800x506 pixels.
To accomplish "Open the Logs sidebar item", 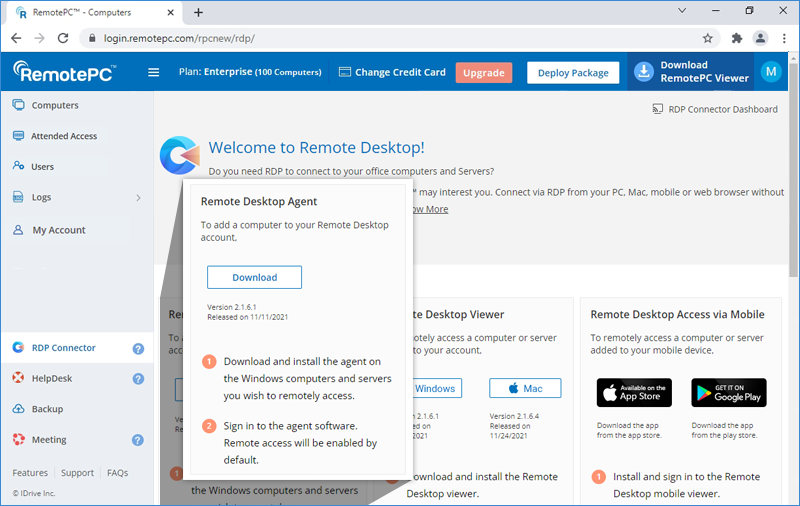I will (x=41, y=197).
